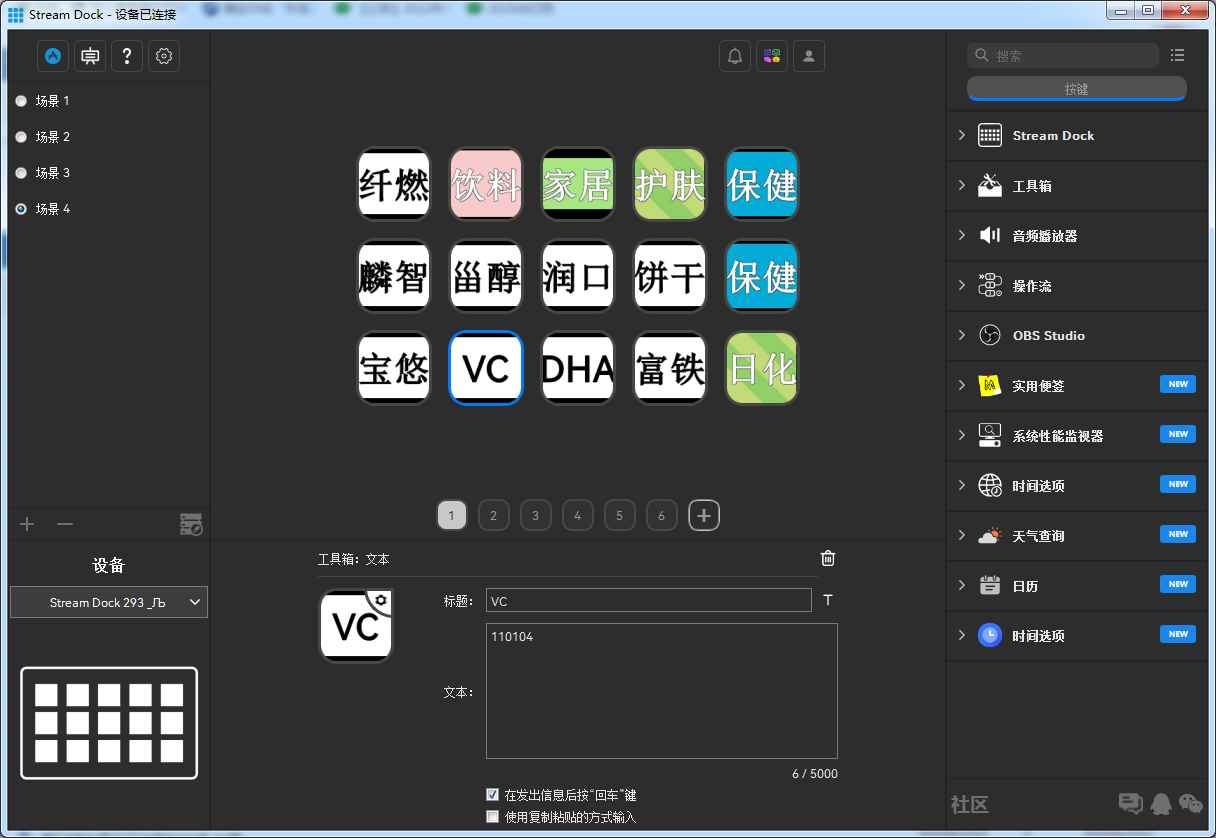Select the 日化 key

(762, 369)
